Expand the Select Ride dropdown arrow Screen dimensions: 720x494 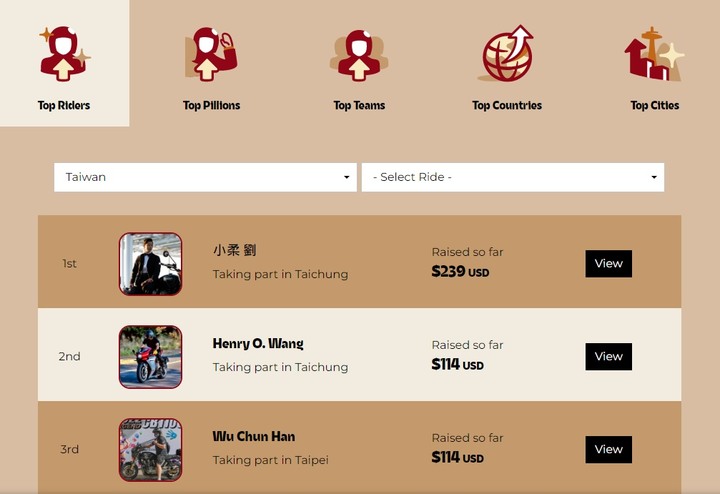(x=654, y=177)
